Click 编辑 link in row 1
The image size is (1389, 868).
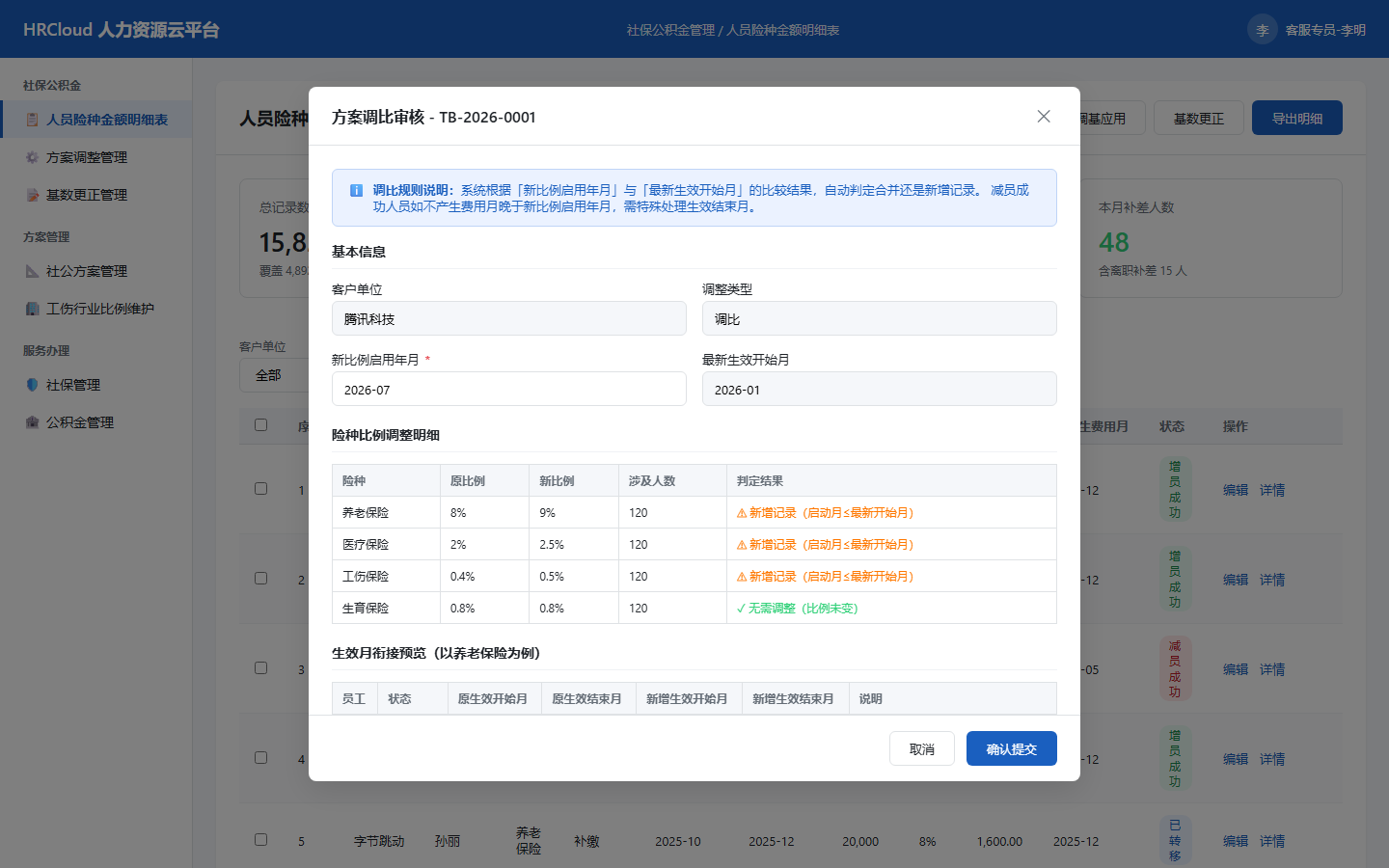(x=1236, y=490)
